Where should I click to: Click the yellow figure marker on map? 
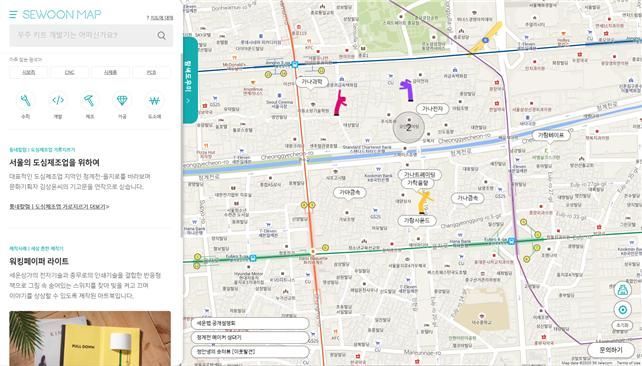424,202
